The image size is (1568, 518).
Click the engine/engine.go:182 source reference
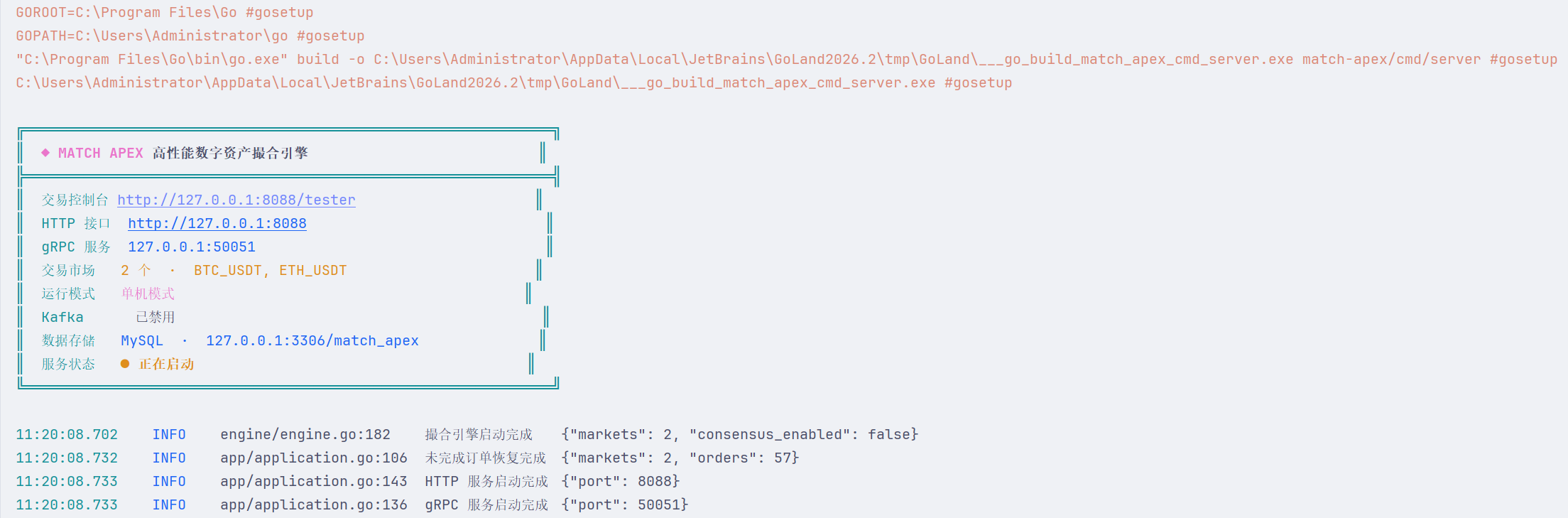coord(305,435)
